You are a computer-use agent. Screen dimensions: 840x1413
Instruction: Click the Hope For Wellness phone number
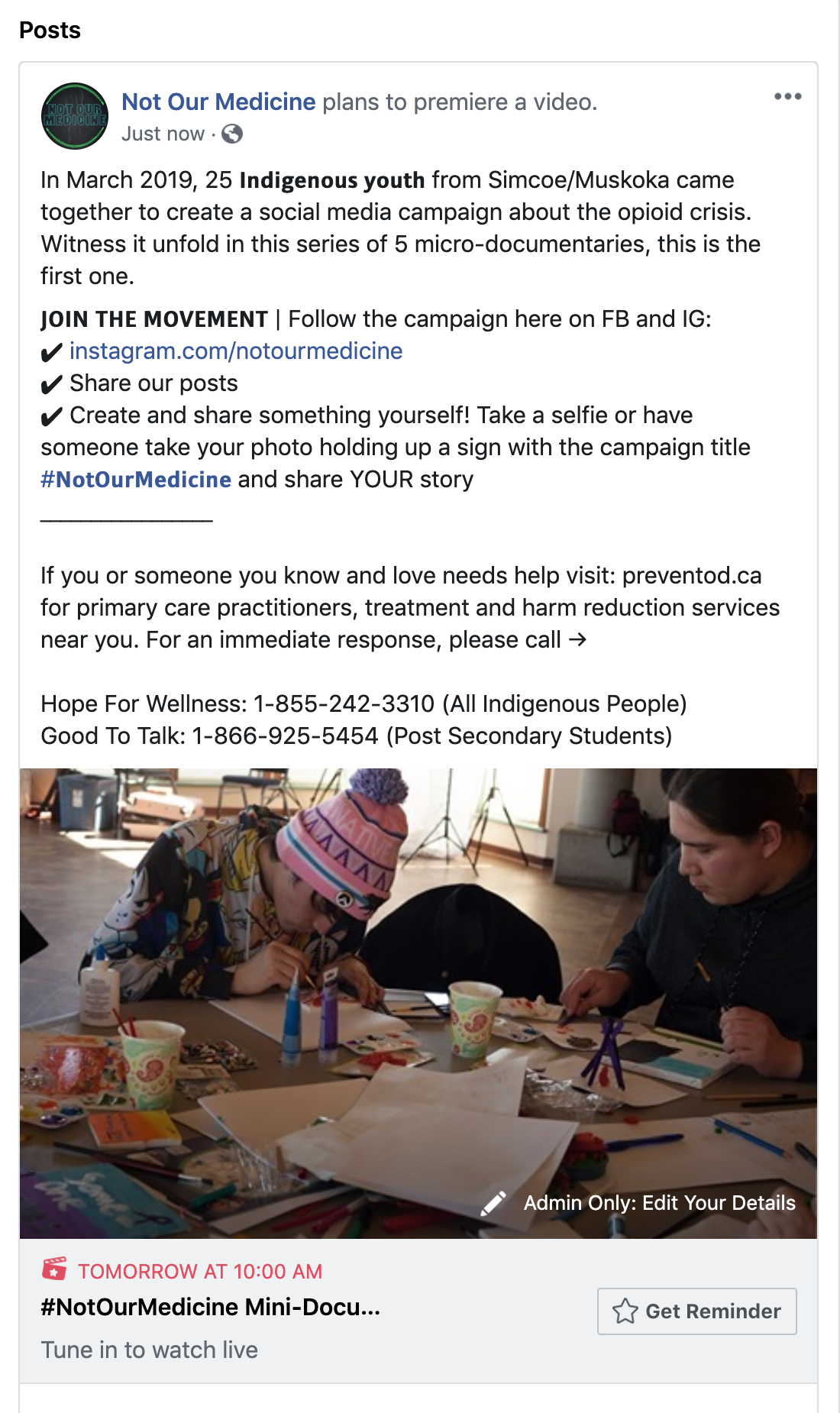[x=344, y=703]
